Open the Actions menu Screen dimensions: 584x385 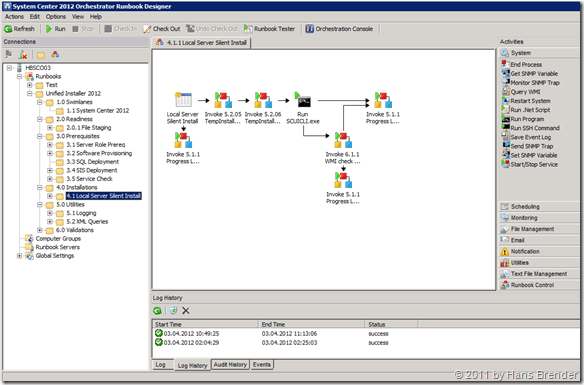point(14,17)
